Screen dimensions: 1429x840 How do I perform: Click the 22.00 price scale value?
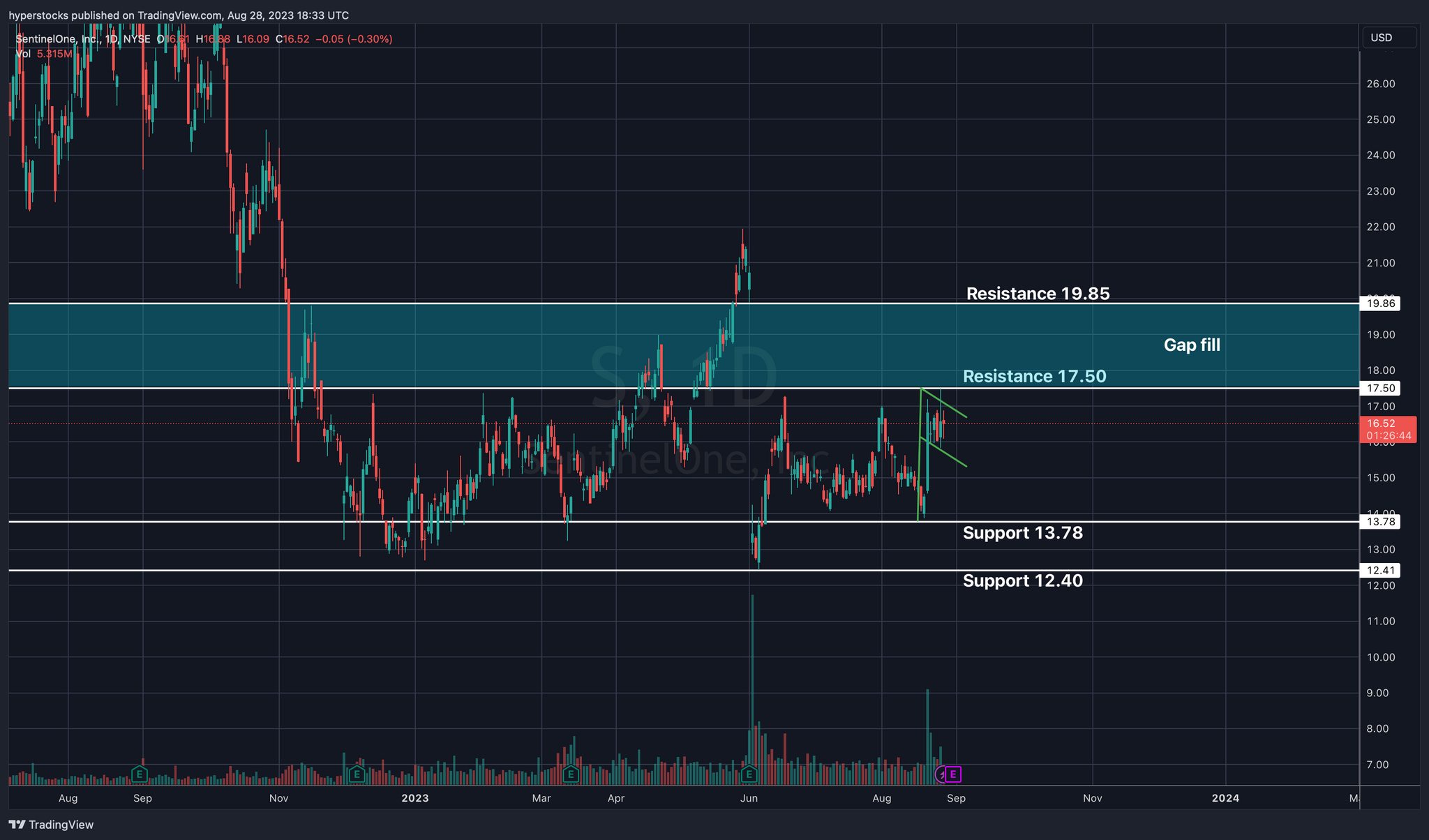tap(1381, 227)
